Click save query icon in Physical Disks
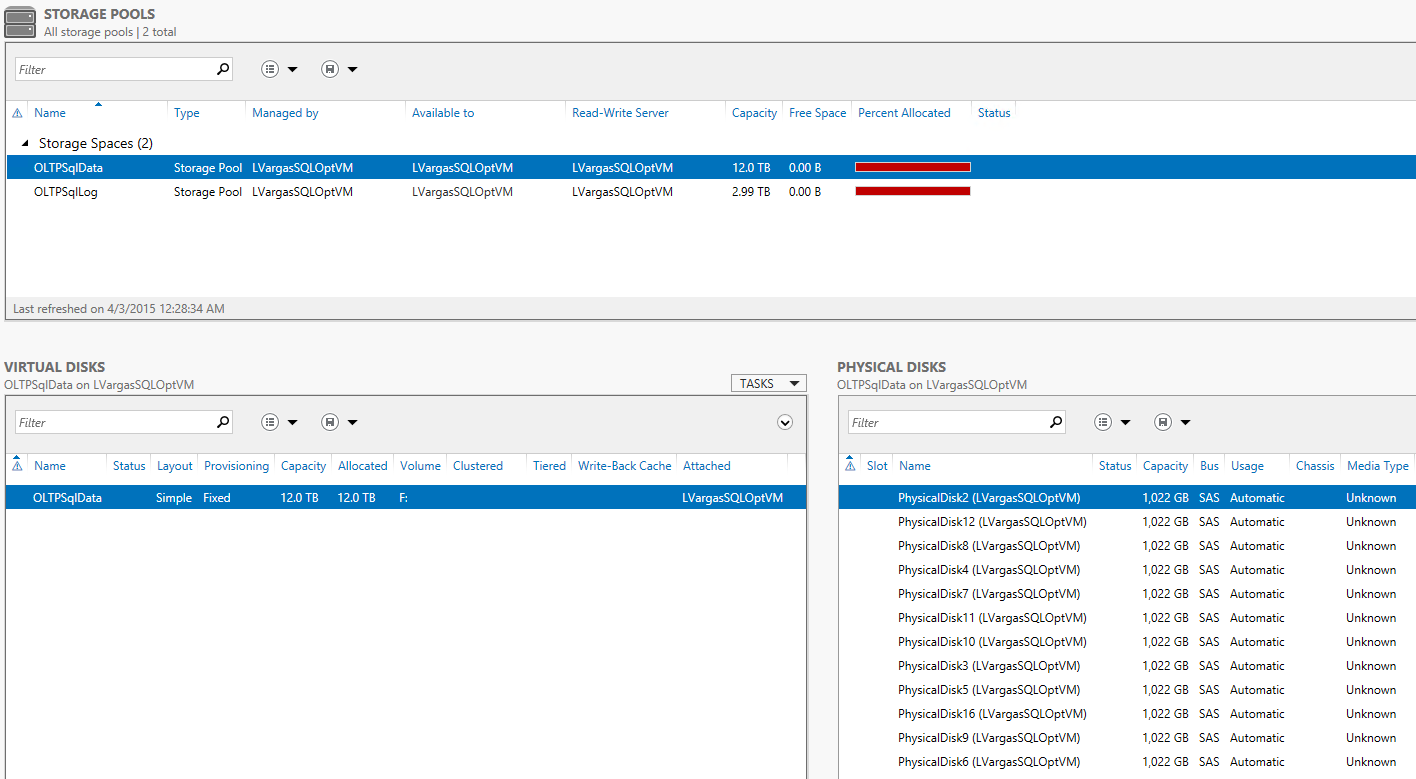 [x=1172, y=423]
